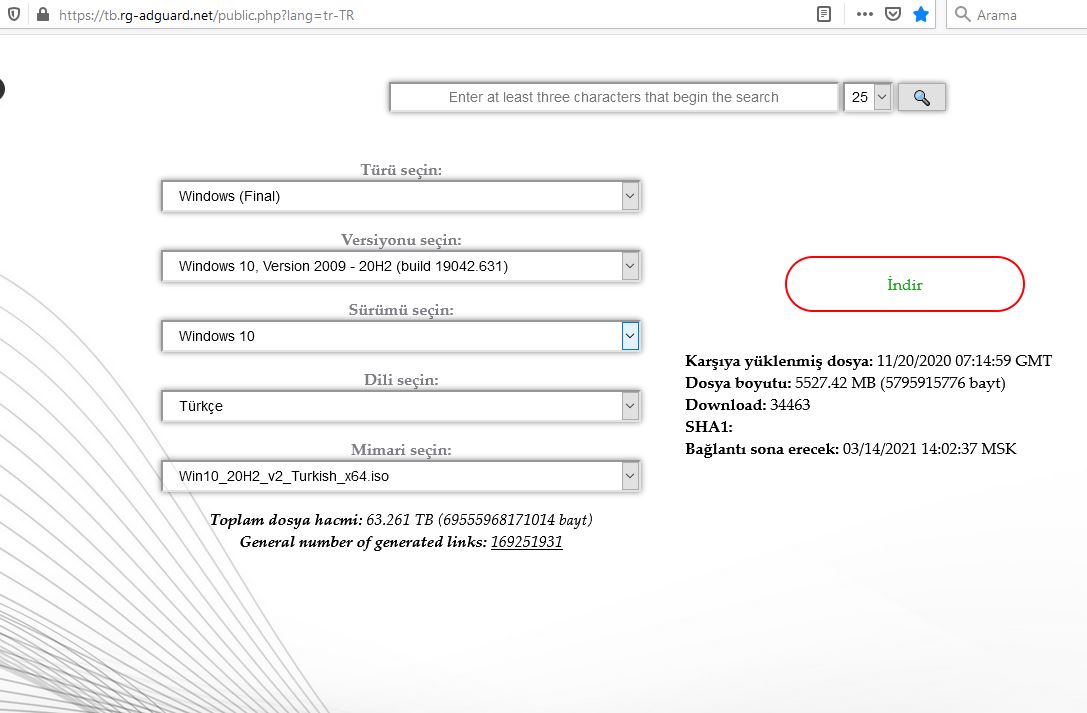This screenshot has height=713, width=1087.
Task: Click the SHA1 label text
Action: point(708,427)
